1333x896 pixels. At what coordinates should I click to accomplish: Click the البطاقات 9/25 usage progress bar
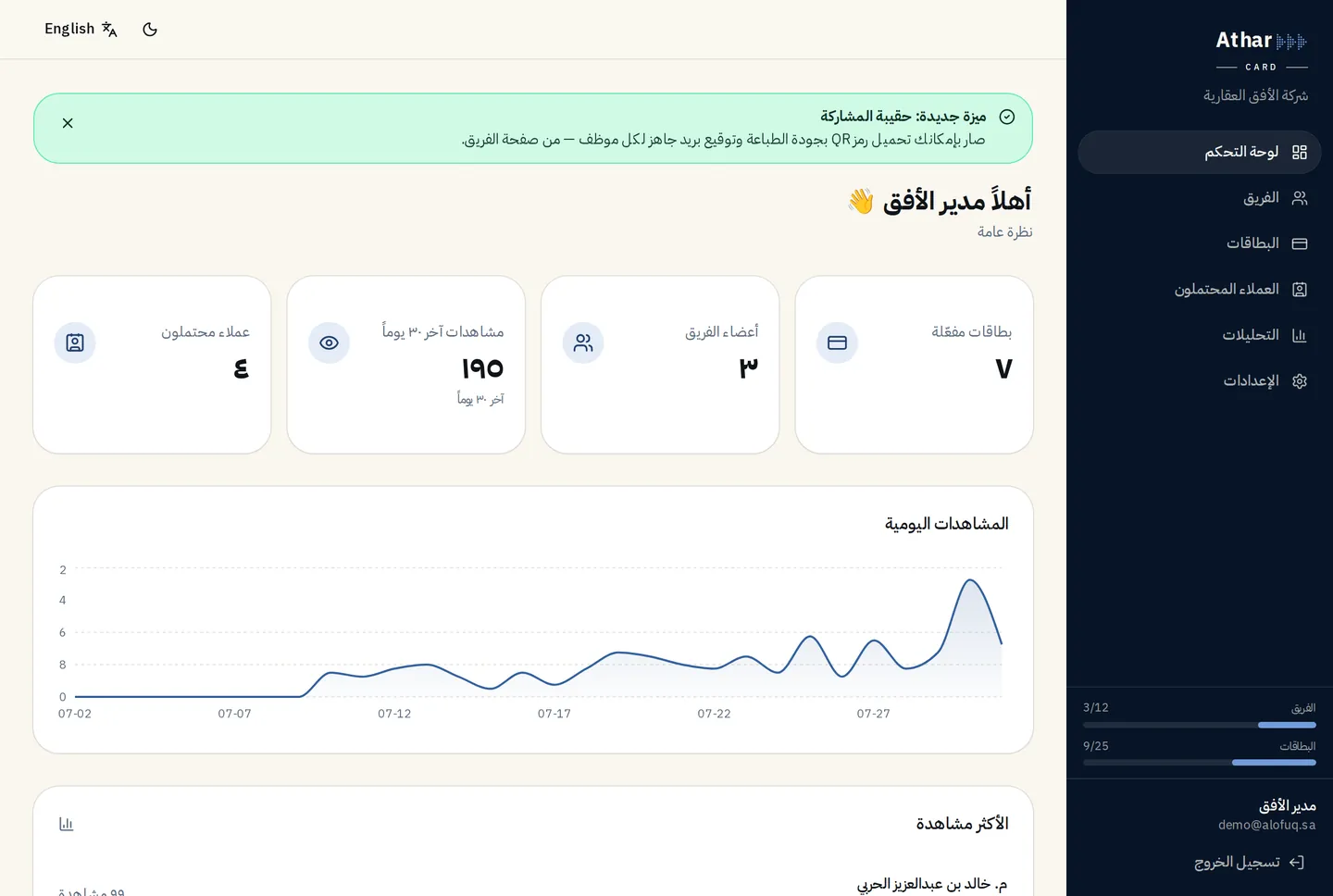1200,763
